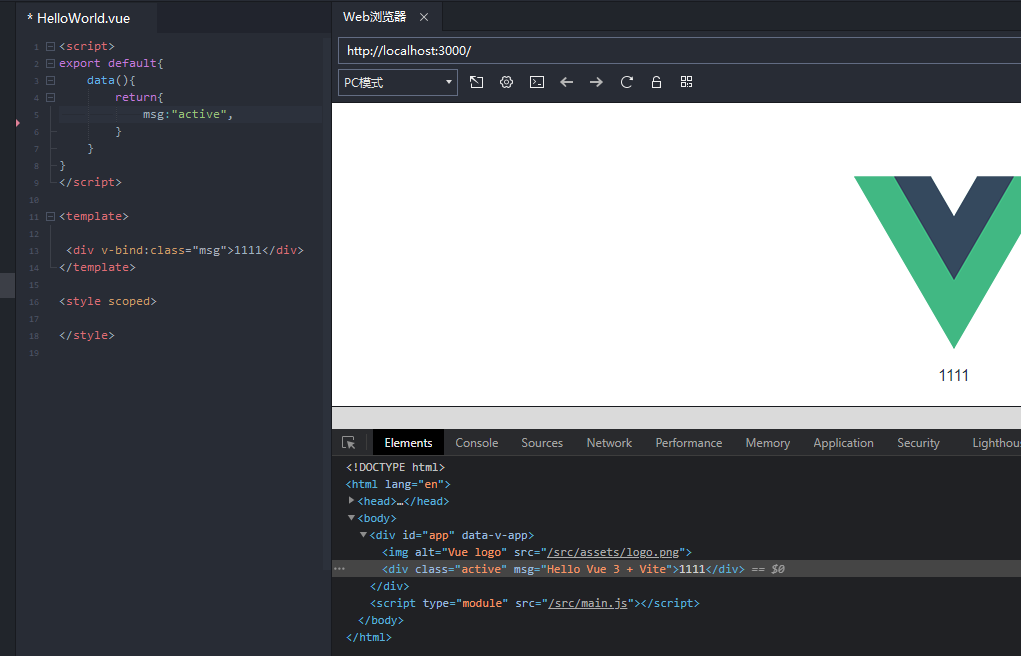Close the Web浏览器 tab
The image size is (1021, 656).
click(x=424, y=17)
